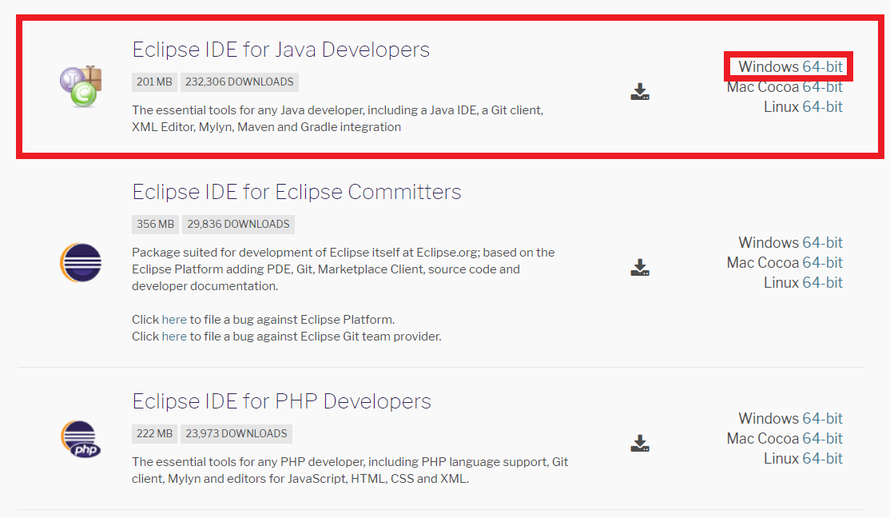
Task: Click 'here' to file Eclipse Platform bug
Action: click(x=174, y=319)
